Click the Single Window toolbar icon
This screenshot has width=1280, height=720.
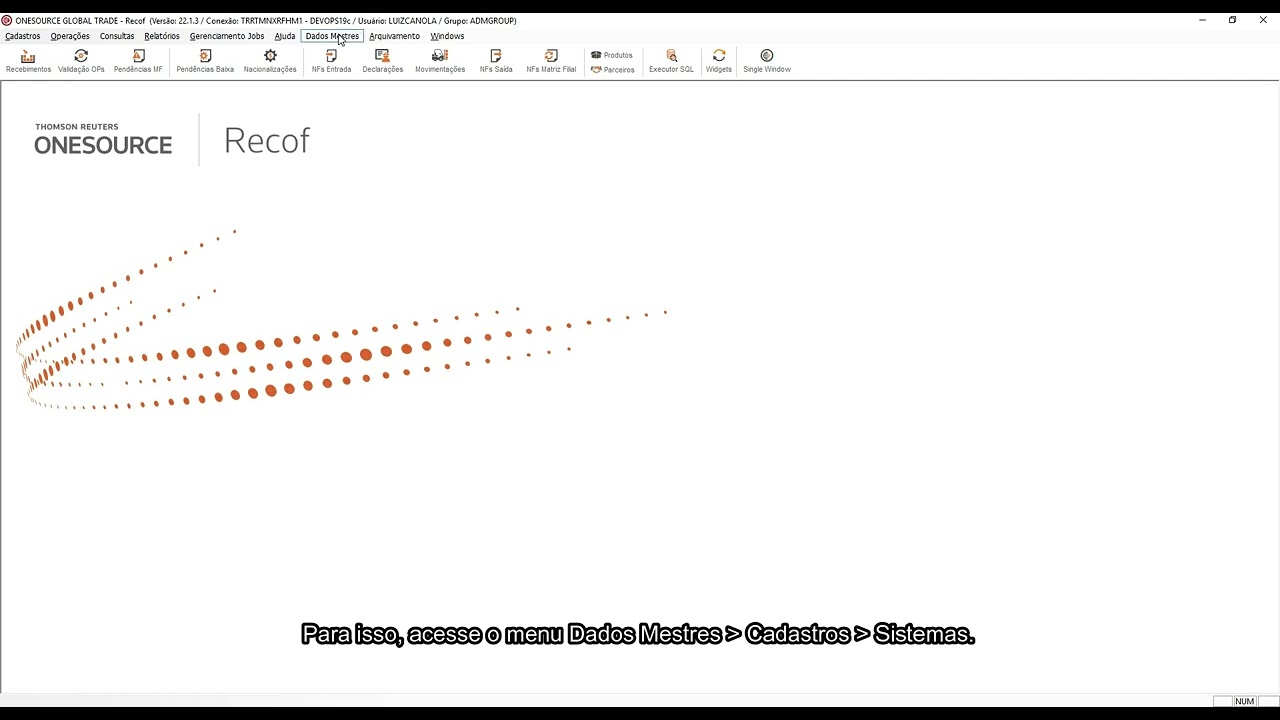pyautogui.click(x=767, y=61)
